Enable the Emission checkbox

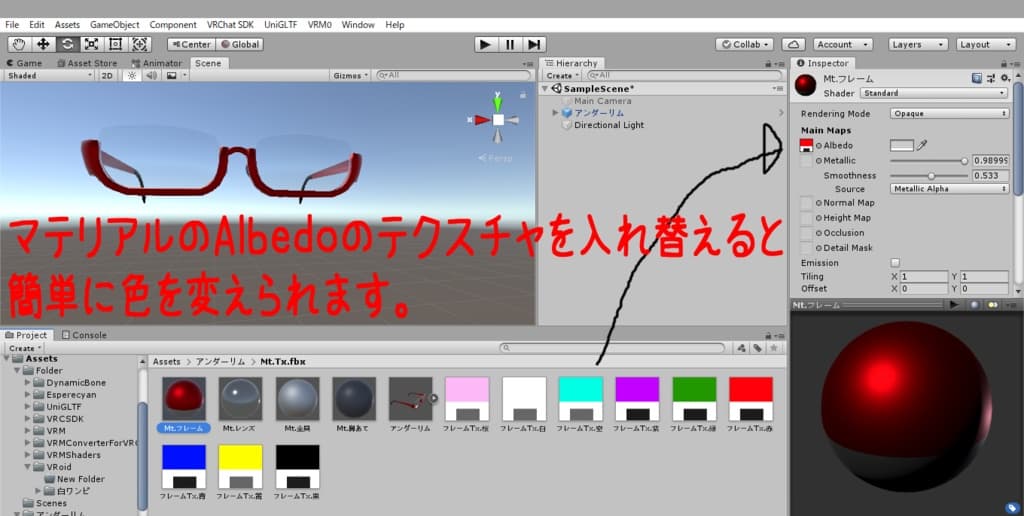(895, 263)
